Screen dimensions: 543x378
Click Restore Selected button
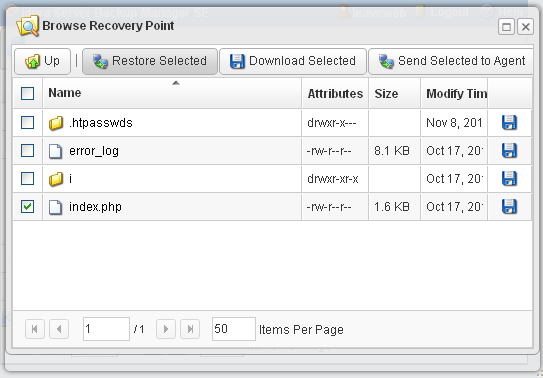tap(150, 61)
